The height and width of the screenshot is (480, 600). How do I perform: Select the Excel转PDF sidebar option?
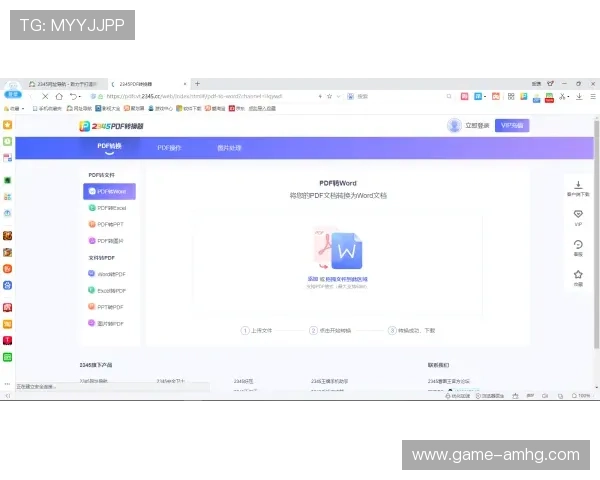[x=109, y=291]
